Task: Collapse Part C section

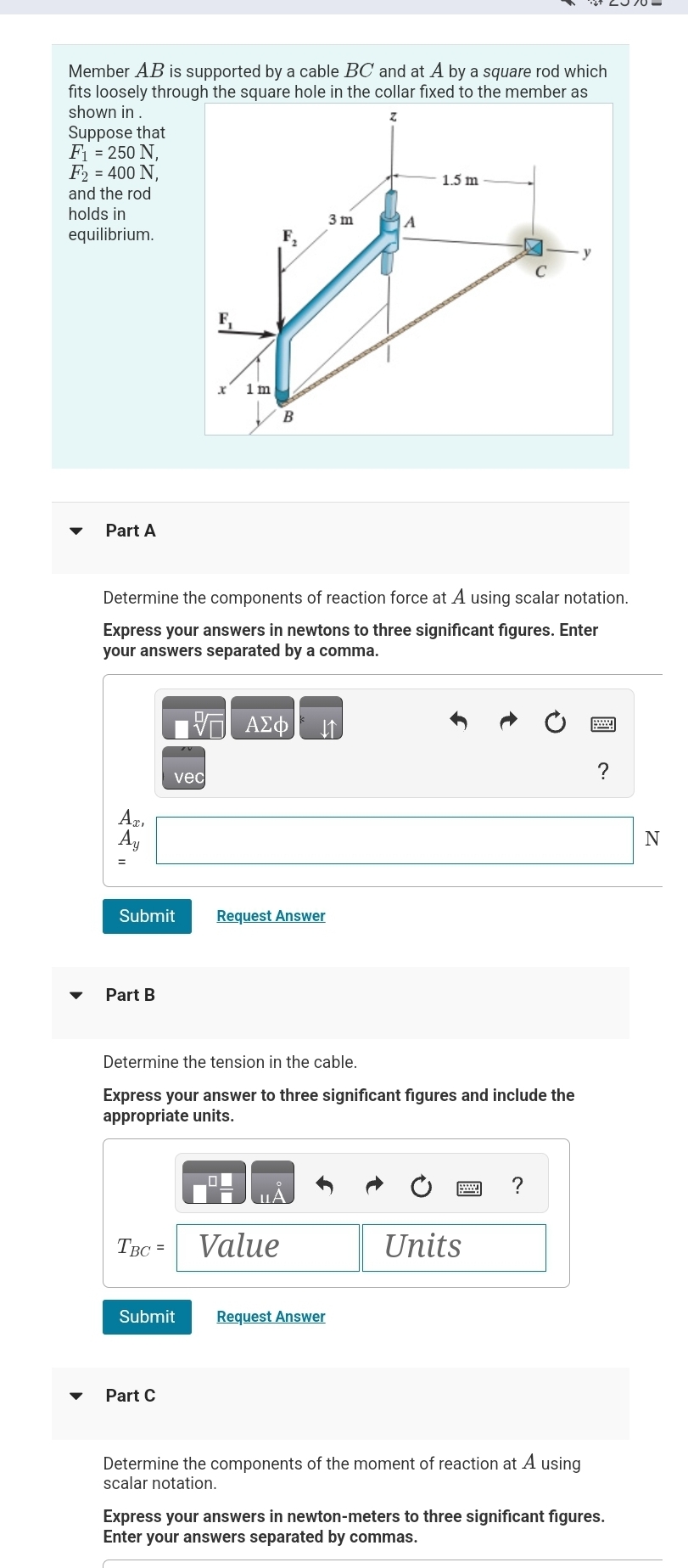Action: [x=76, y=1397]
